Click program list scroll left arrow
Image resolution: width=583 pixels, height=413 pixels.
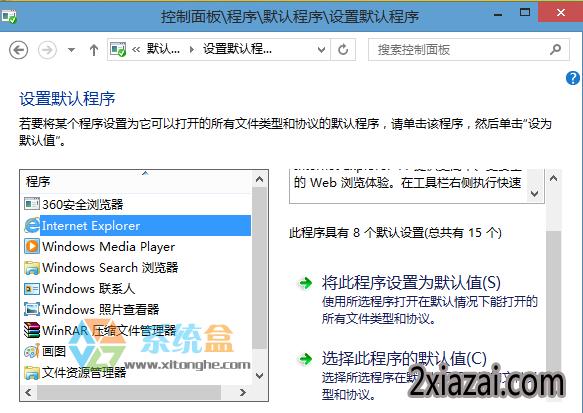29,393
